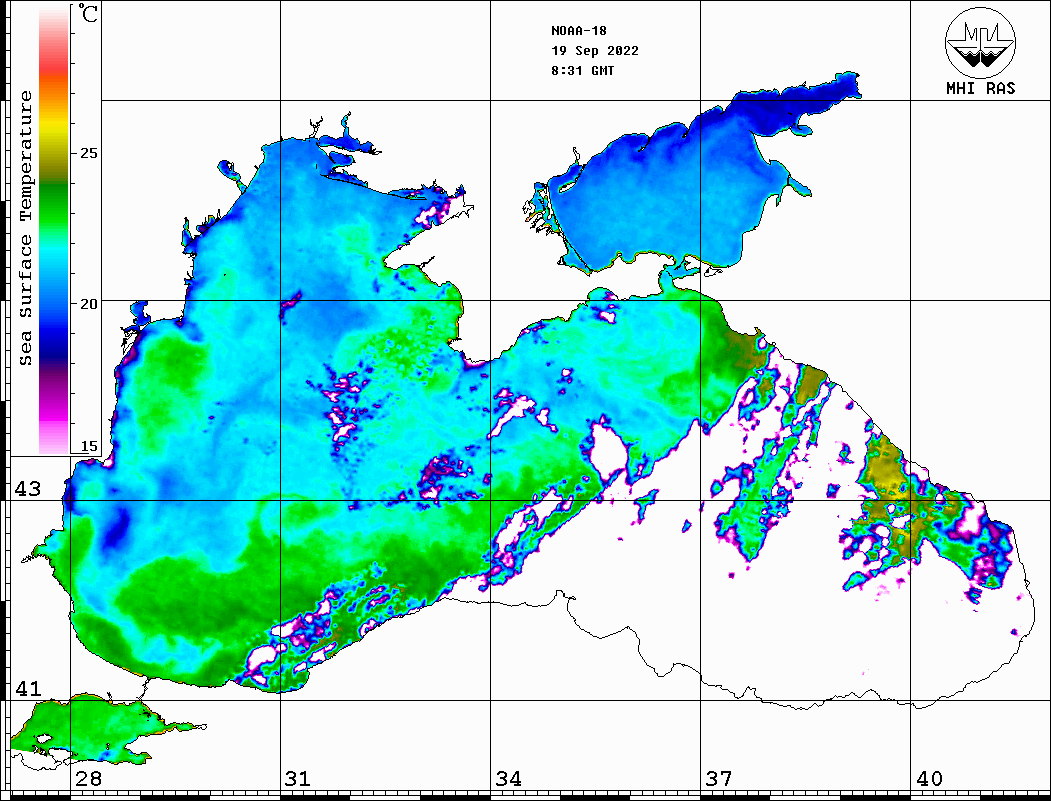Click the temperature color scale bar
Viewport: 1051px width, 801px height.
point(54,230)
